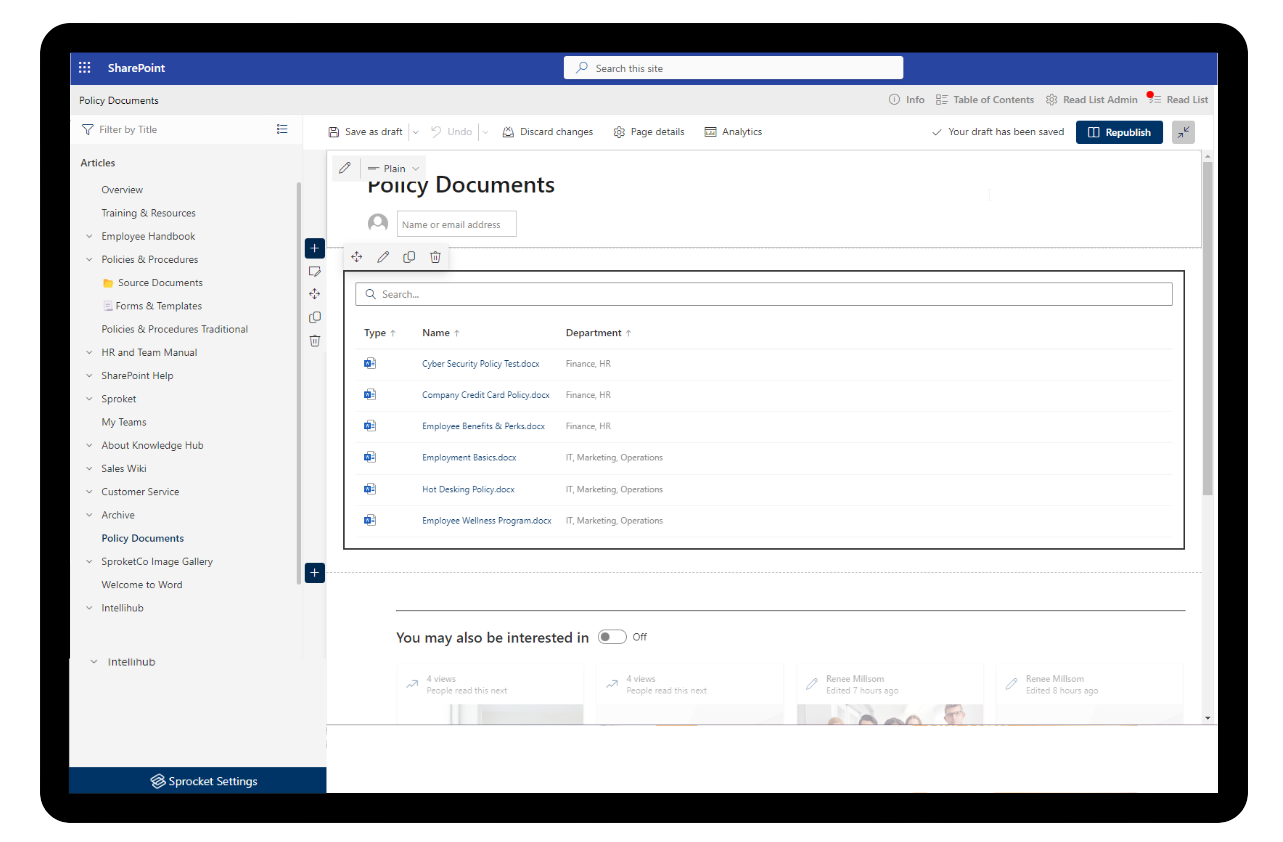1283x842 pixels.
Task: Open the Plain section style dropdown
Action: tap(394, 167)
